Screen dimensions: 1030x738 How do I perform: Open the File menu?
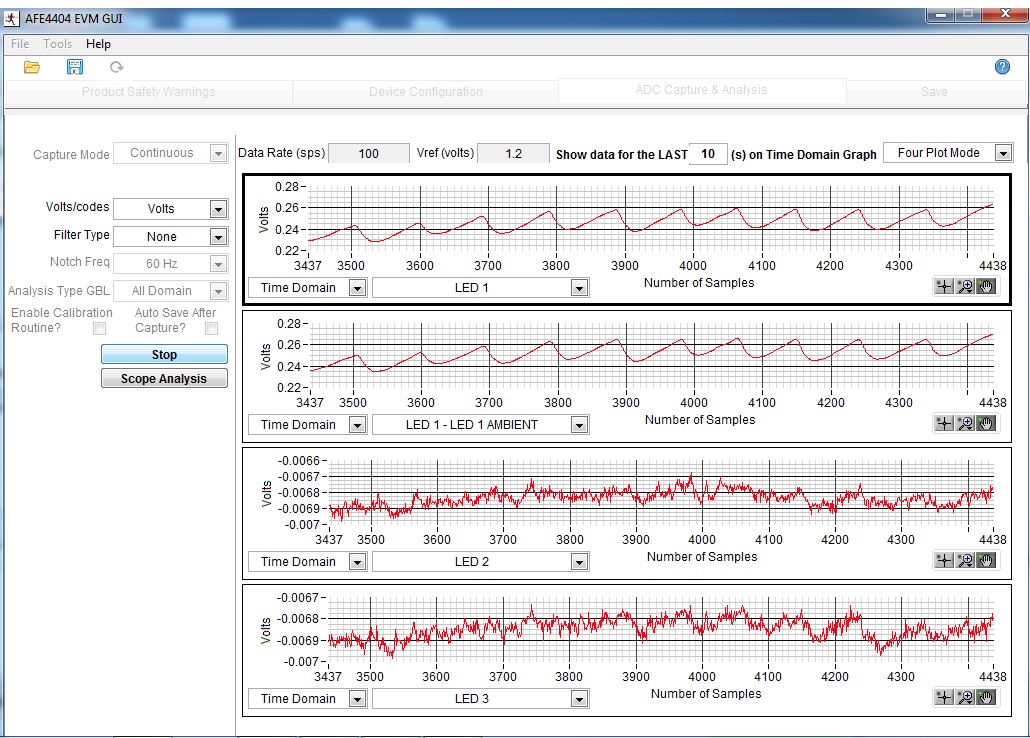20,44
